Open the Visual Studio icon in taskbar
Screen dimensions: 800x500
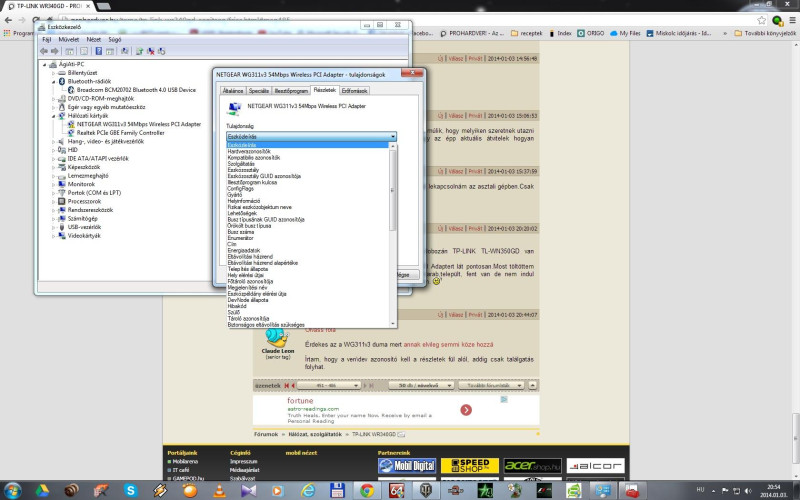pos(249,491)
